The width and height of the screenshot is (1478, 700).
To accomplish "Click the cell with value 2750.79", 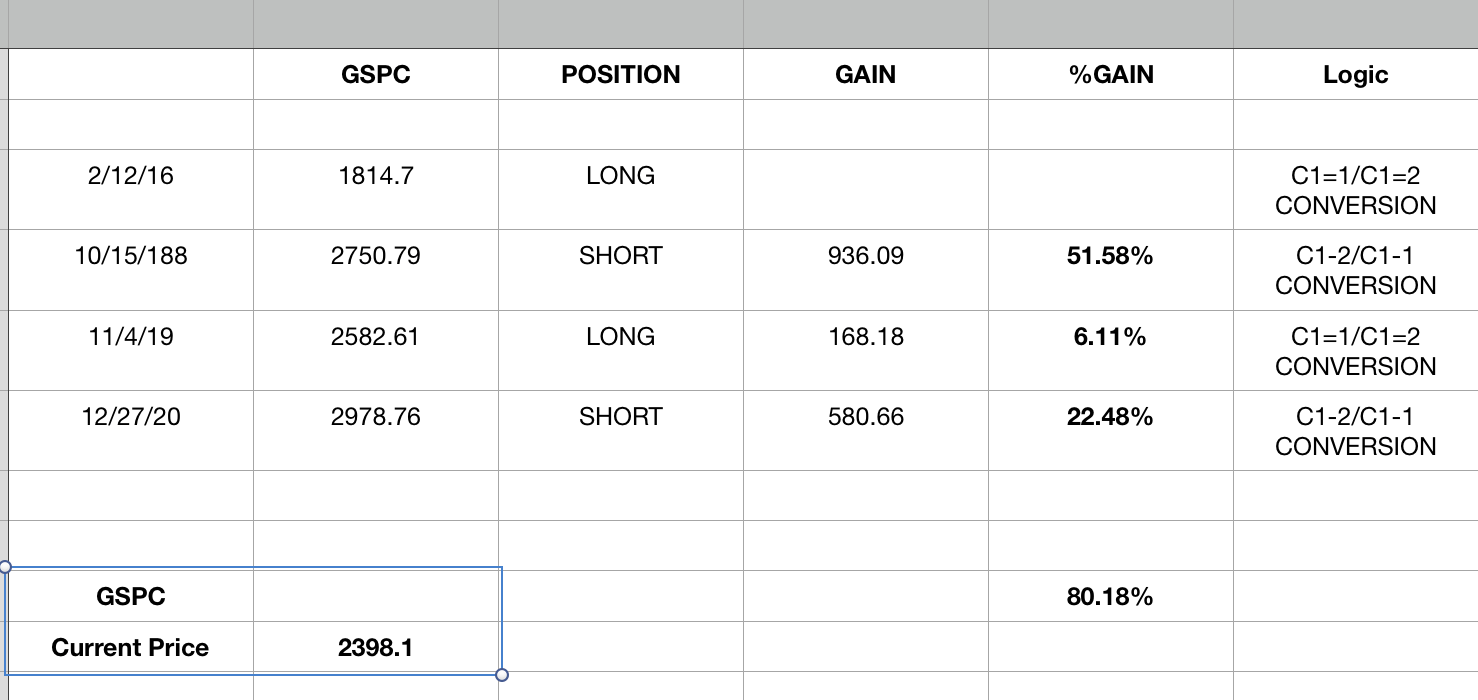I will (375, 256).
